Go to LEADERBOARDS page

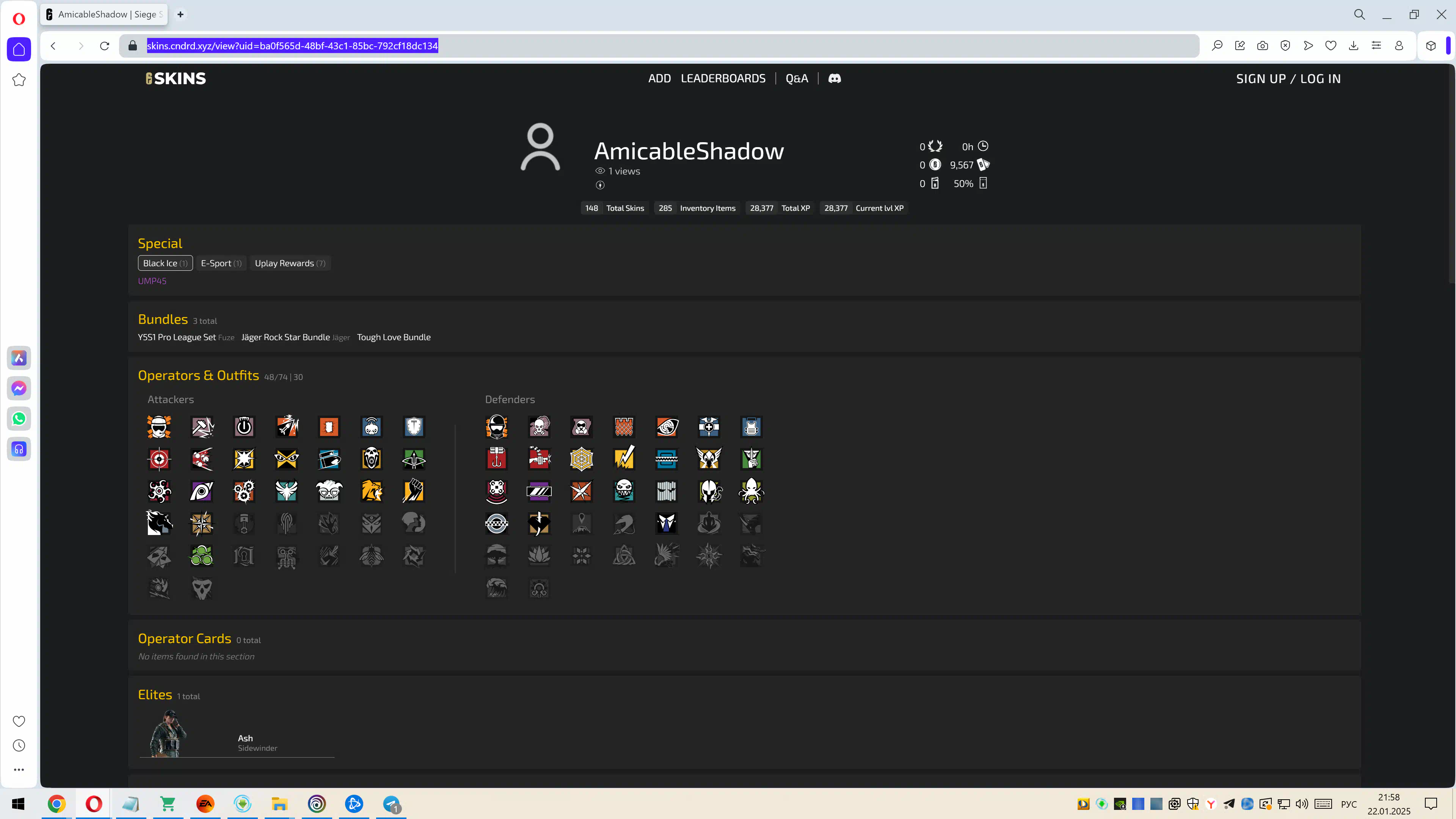click(723, 78)
